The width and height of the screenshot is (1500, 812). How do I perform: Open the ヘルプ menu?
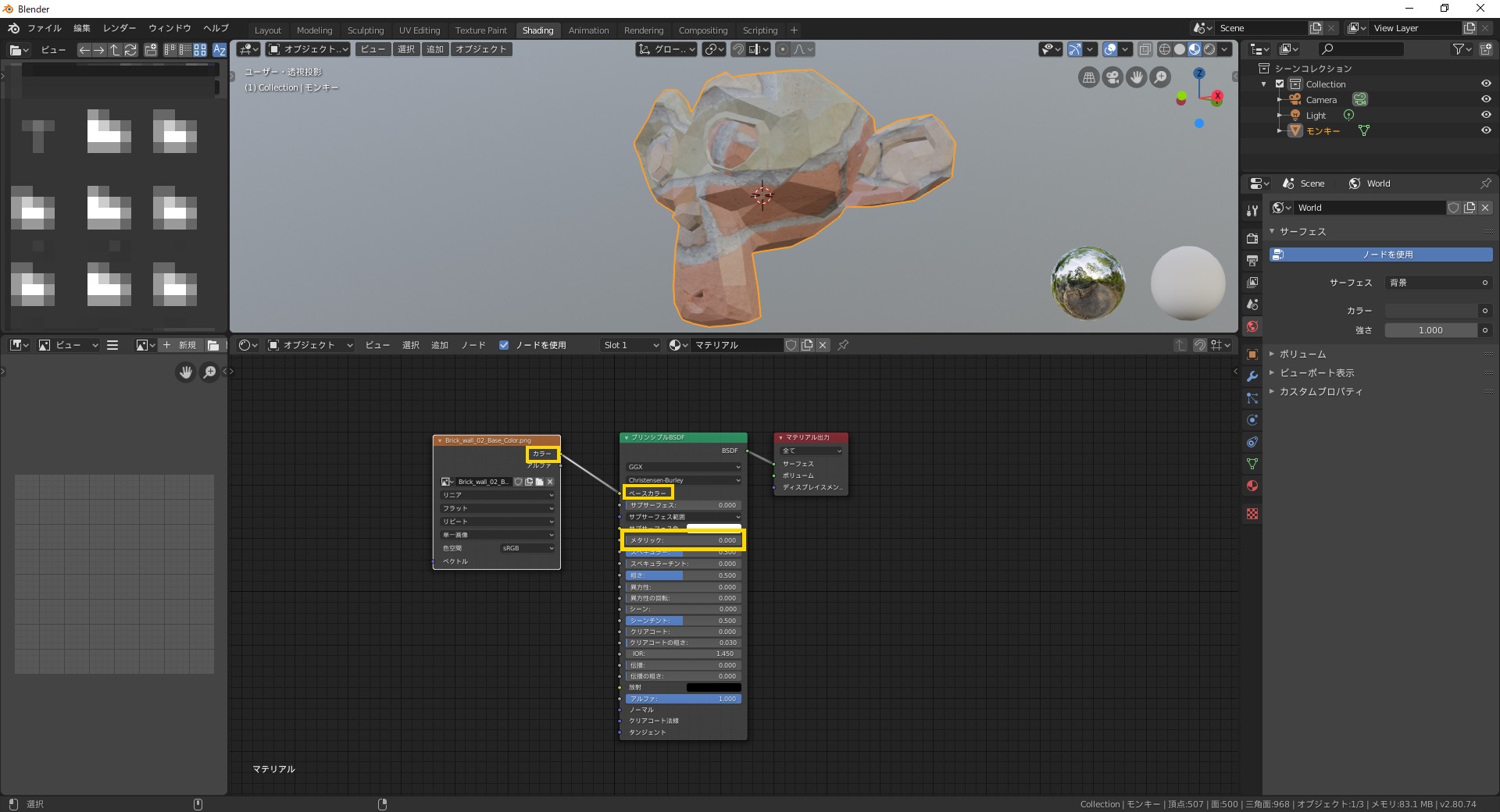tap(216, 28)
